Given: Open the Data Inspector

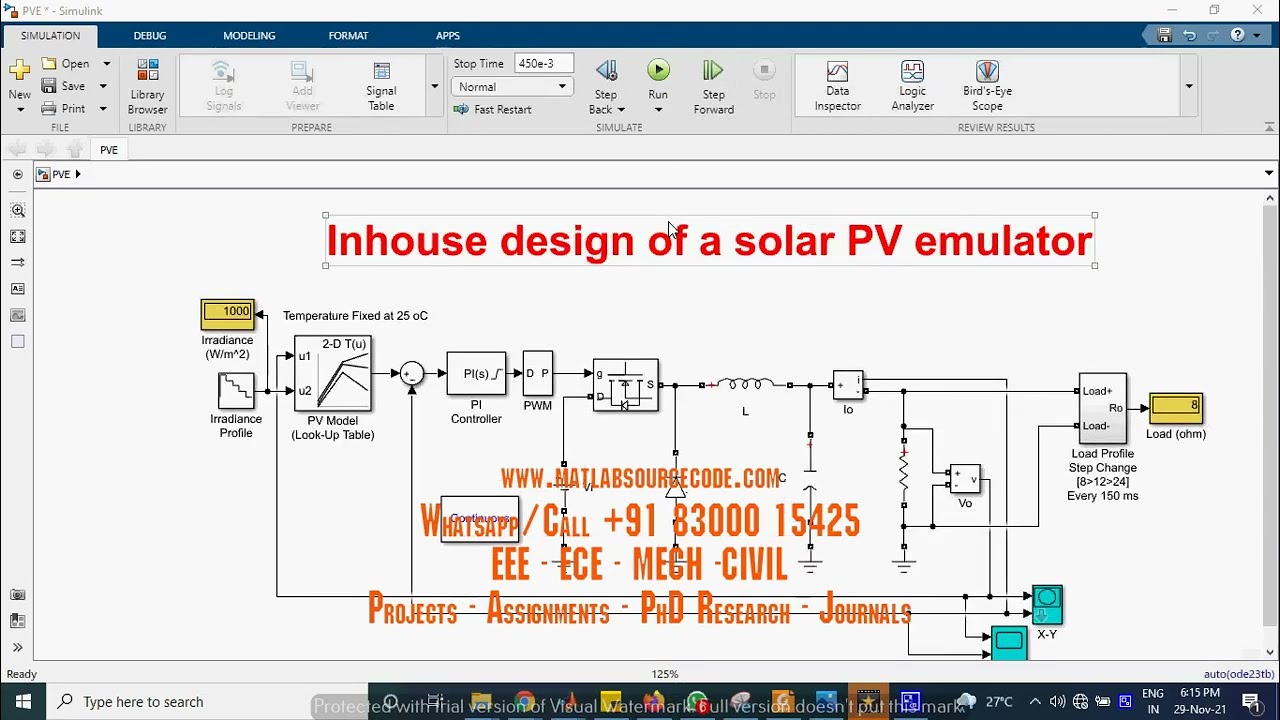Looking at the screenshot, I should click(837, 86).
